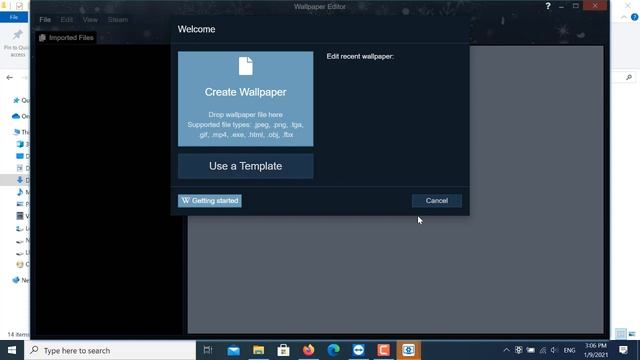Launch Microsoft Edge from the taskbar
The image size is (640, 360).
(x=333, y=350)
